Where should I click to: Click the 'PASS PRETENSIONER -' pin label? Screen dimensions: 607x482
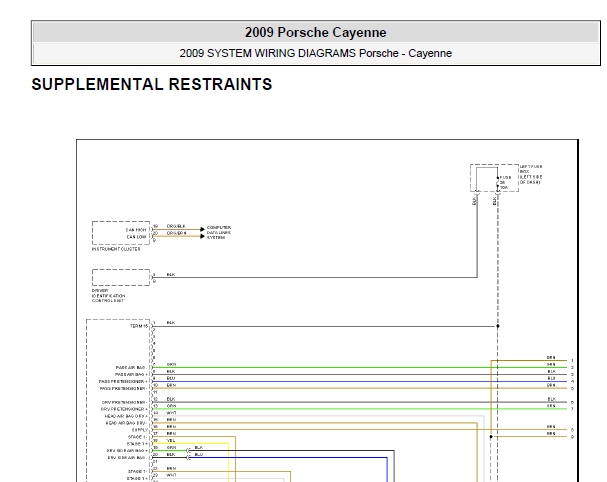123,388
